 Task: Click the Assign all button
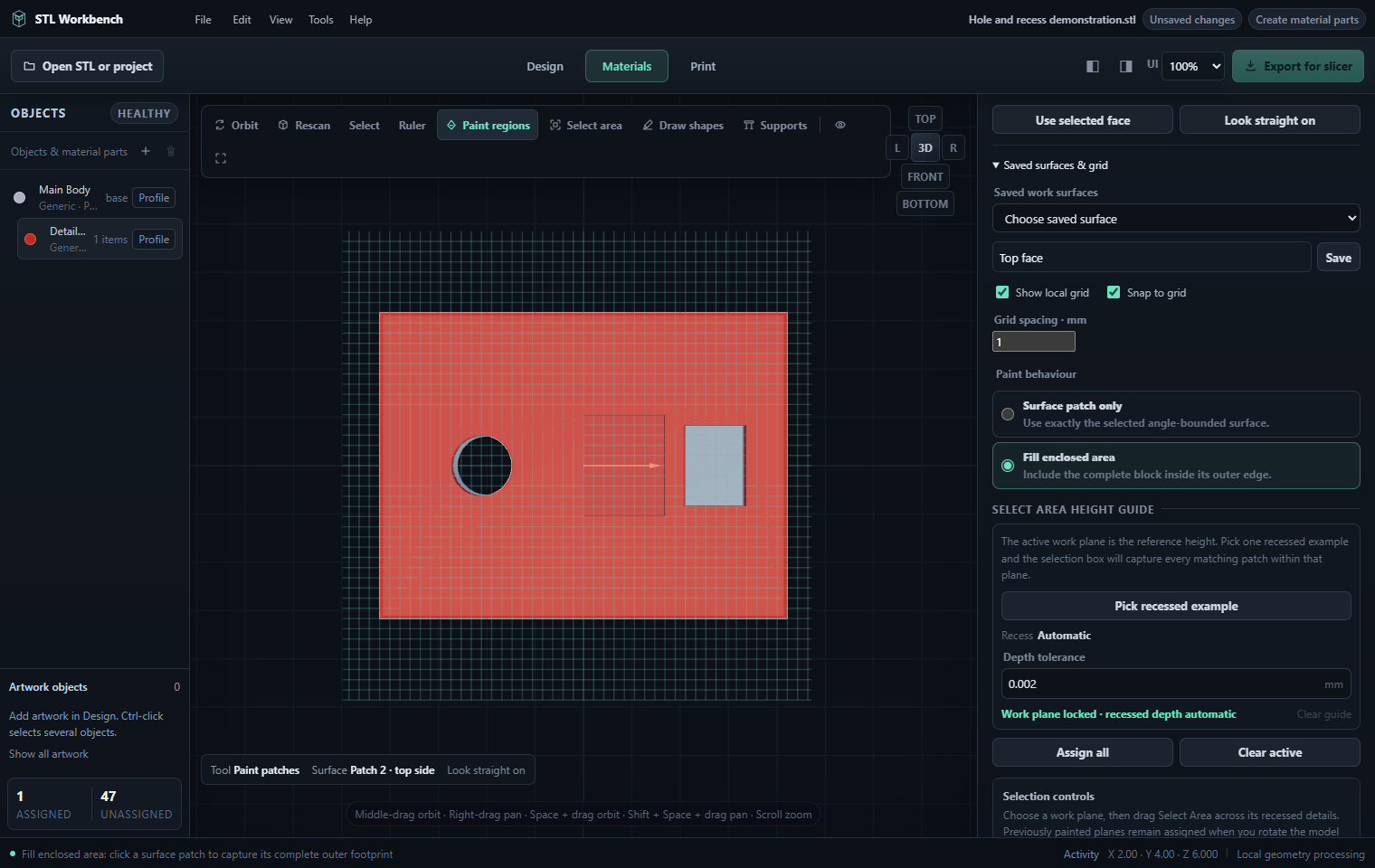click(1083, 752)
